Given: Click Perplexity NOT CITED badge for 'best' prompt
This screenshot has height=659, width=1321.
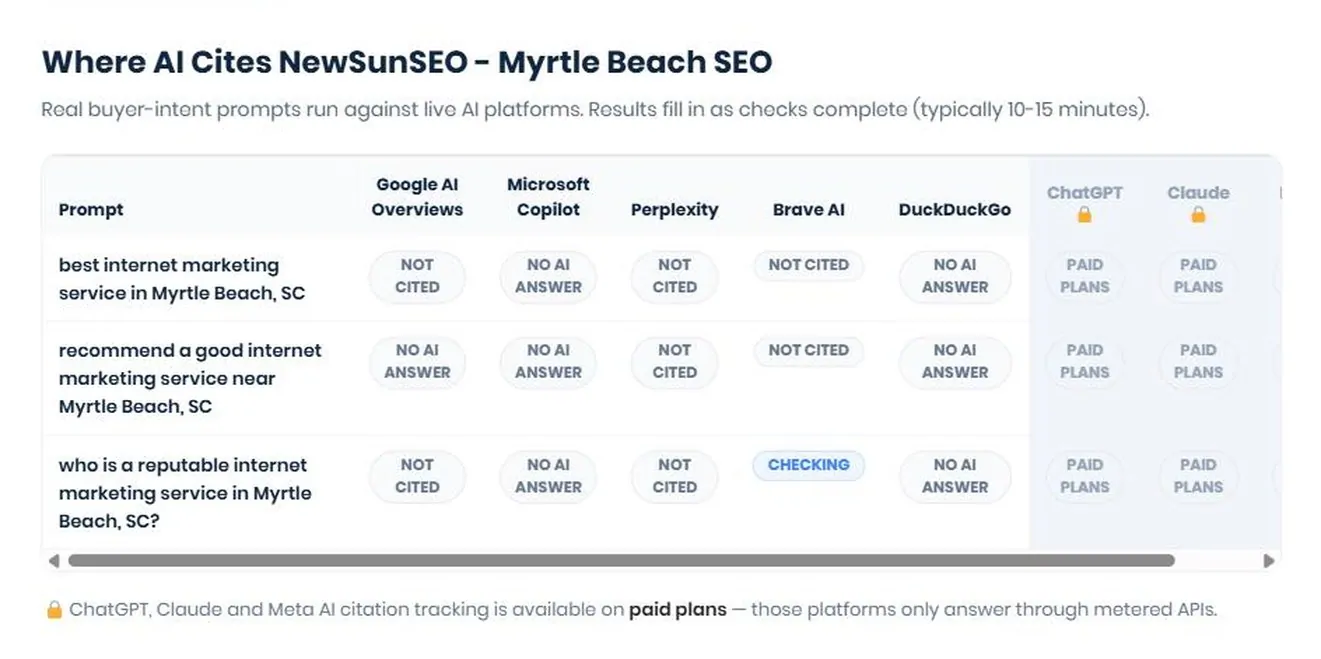Looking at the screenshot, I should (674, 276).
